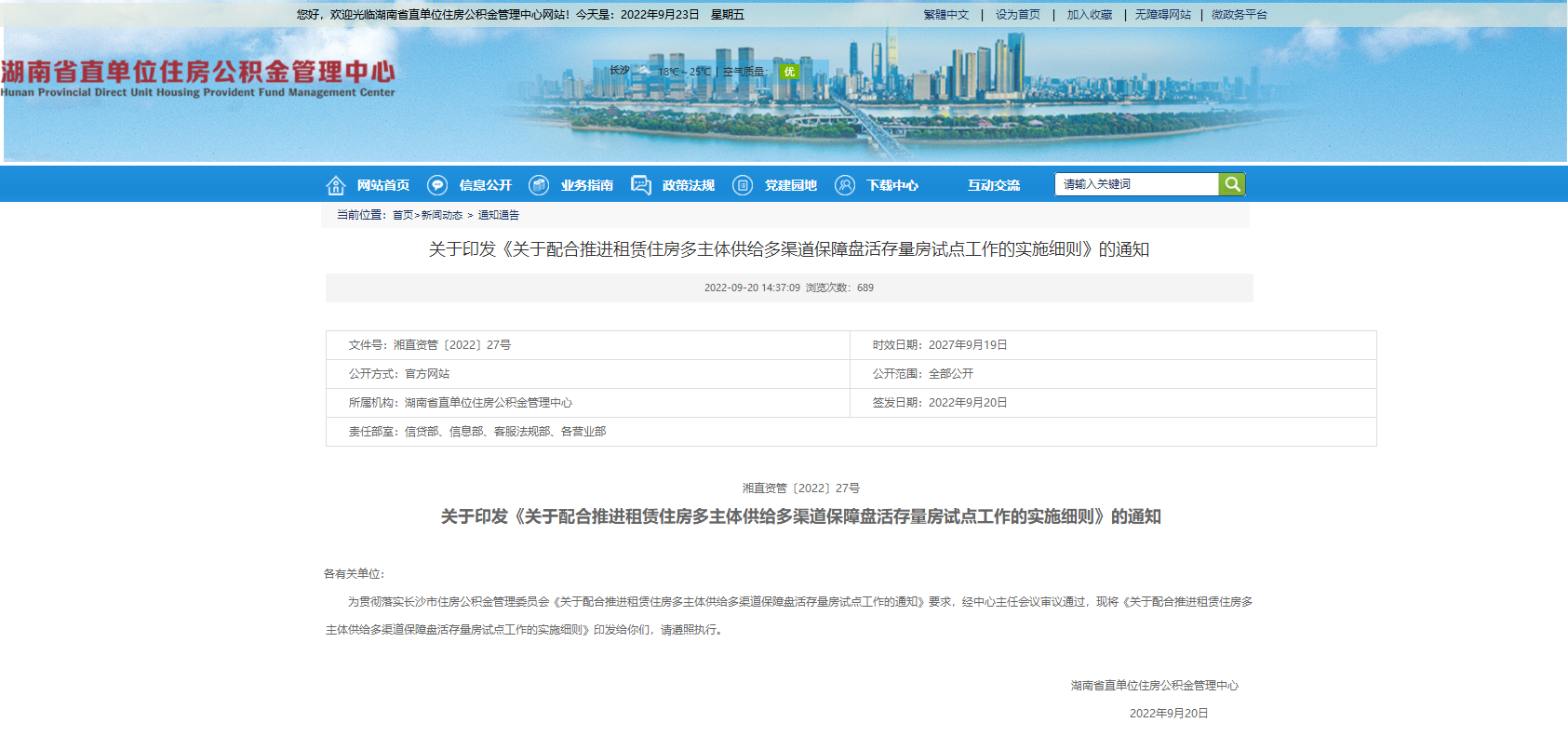Click the document icon beside 党建园地

tap(743, 185)
